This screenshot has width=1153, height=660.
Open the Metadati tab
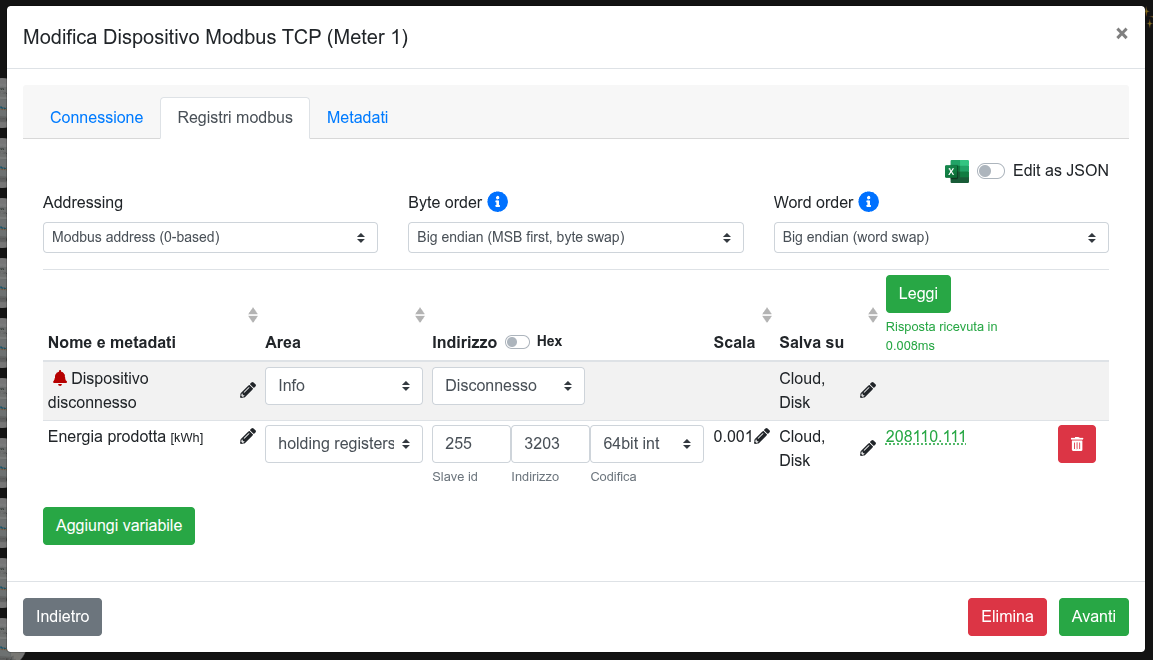click(357, 118)
